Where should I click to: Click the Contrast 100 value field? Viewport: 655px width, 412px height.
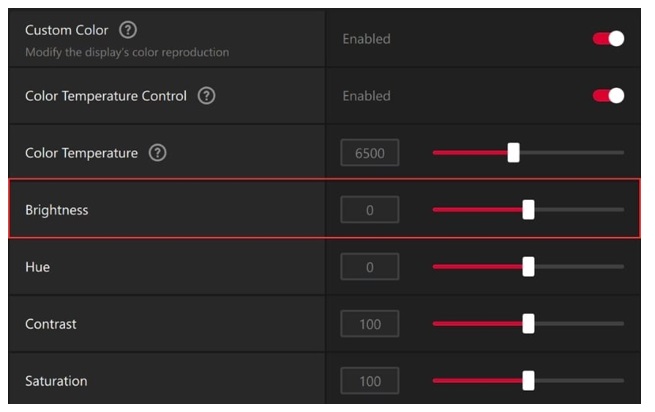(369, 324)
